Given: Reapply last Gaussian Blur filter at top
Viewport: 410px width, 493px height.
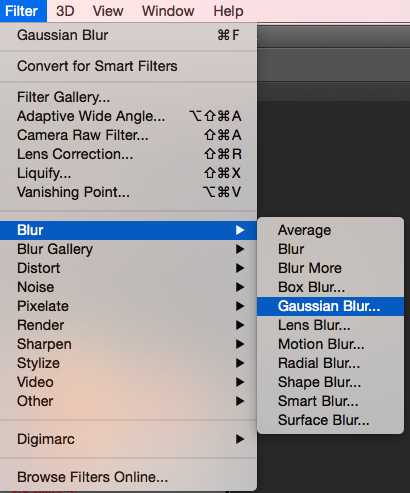Looking at the screenshot, I should 128,35.
